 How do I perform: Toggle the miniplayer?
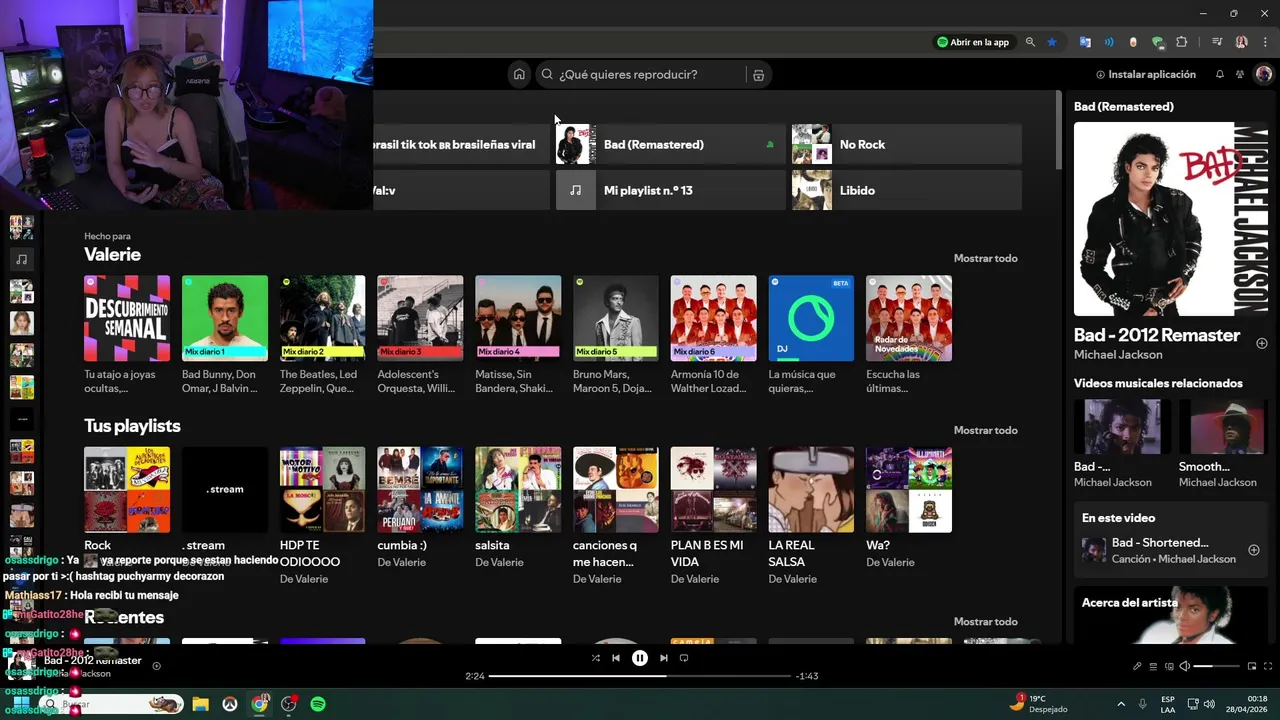point(1251,666)
